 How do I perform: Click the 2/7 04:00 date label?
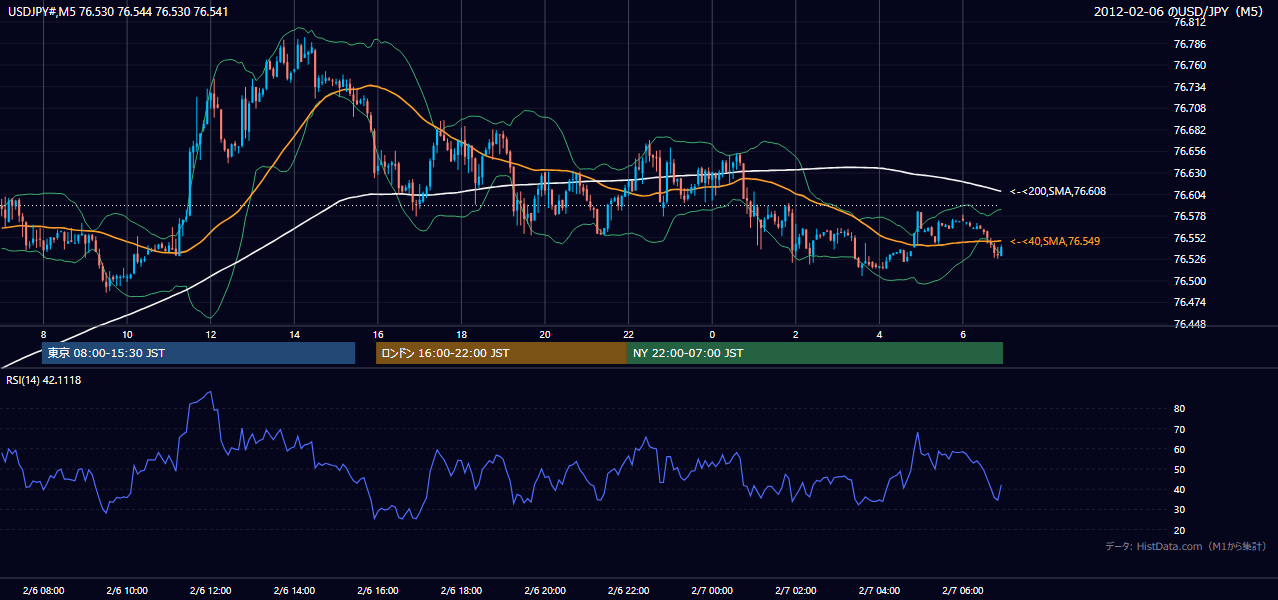coord(879,590)
